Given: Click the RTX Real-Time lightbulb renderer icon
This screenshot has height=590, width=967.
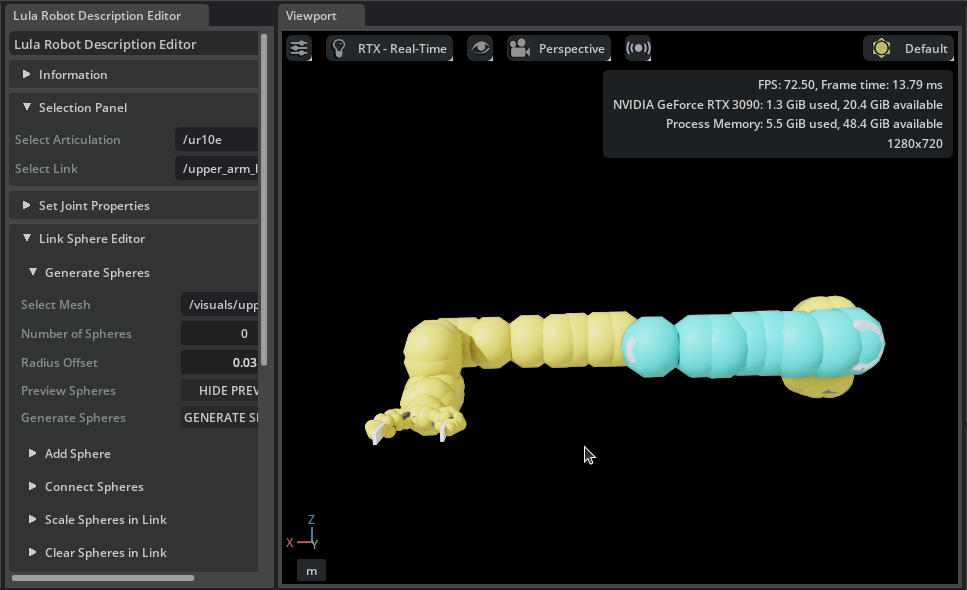Looking at the screenshot, I should [339, 48].
